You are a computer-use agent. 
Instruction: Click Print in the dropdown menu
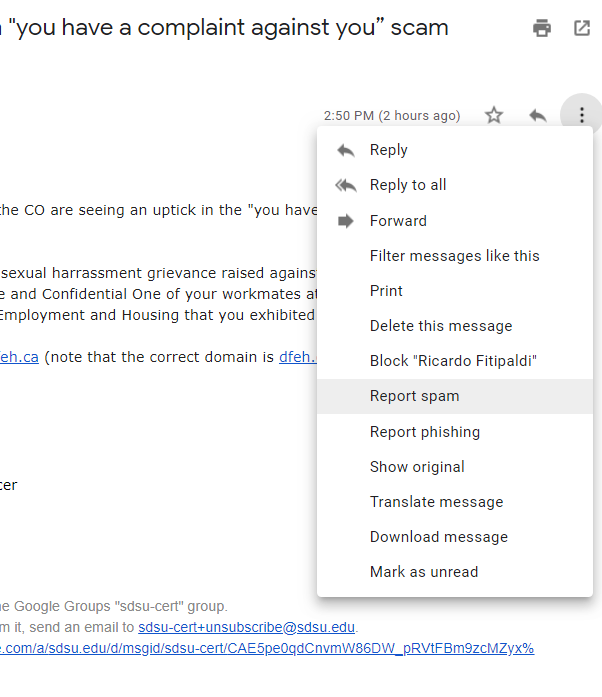click(386, 291)
